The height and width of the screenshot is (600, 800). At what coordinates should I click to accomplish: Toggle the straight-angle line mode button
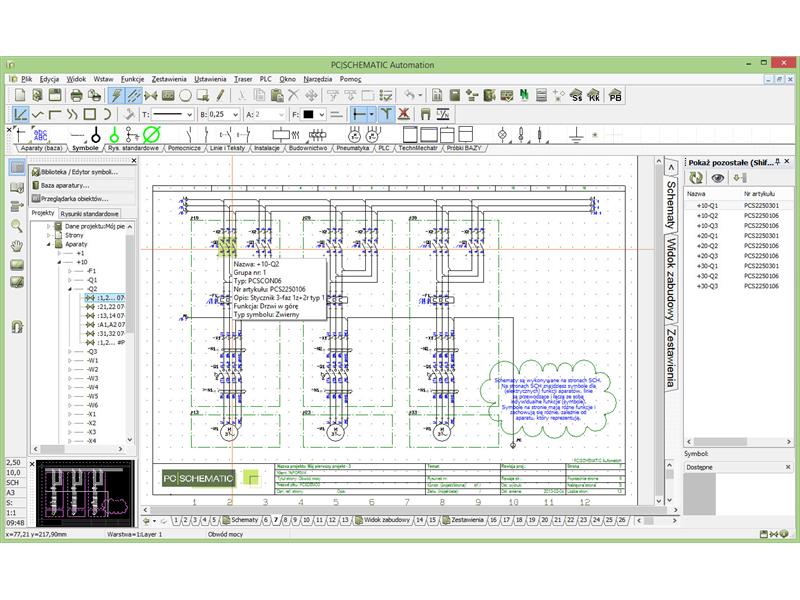coord(20,114)
